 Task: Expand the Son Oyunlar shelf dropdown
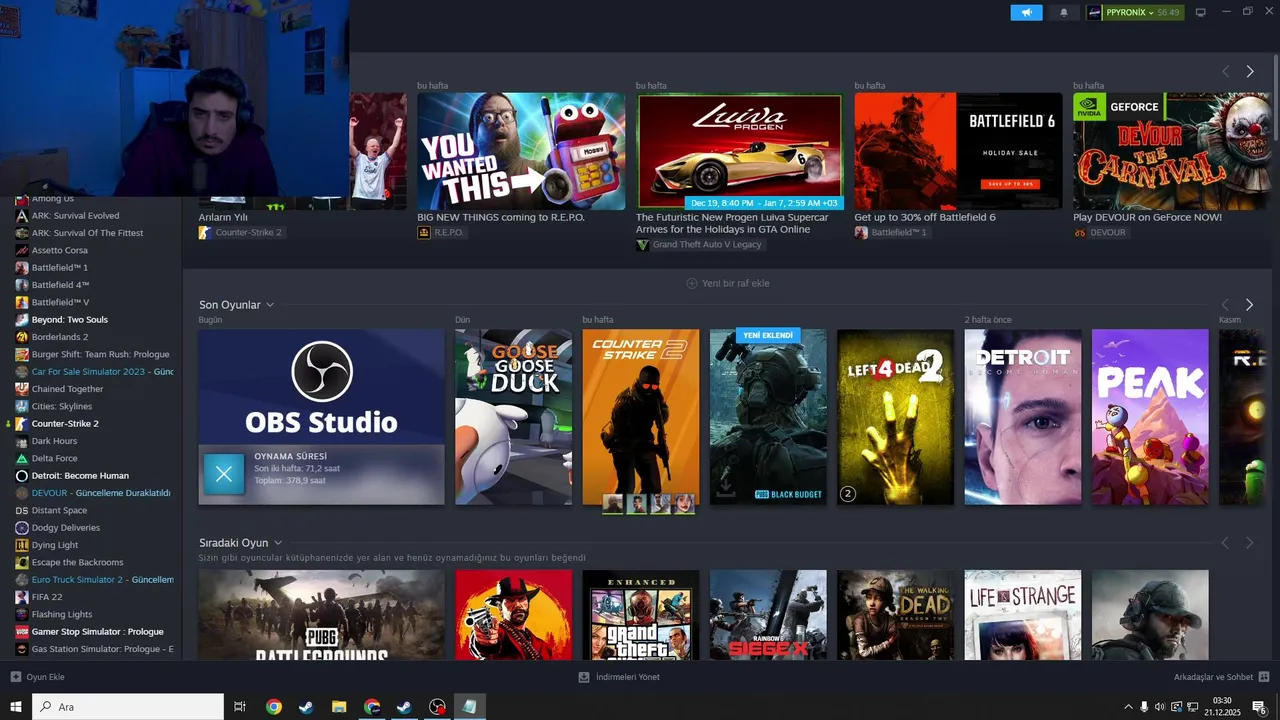[270, 305]
